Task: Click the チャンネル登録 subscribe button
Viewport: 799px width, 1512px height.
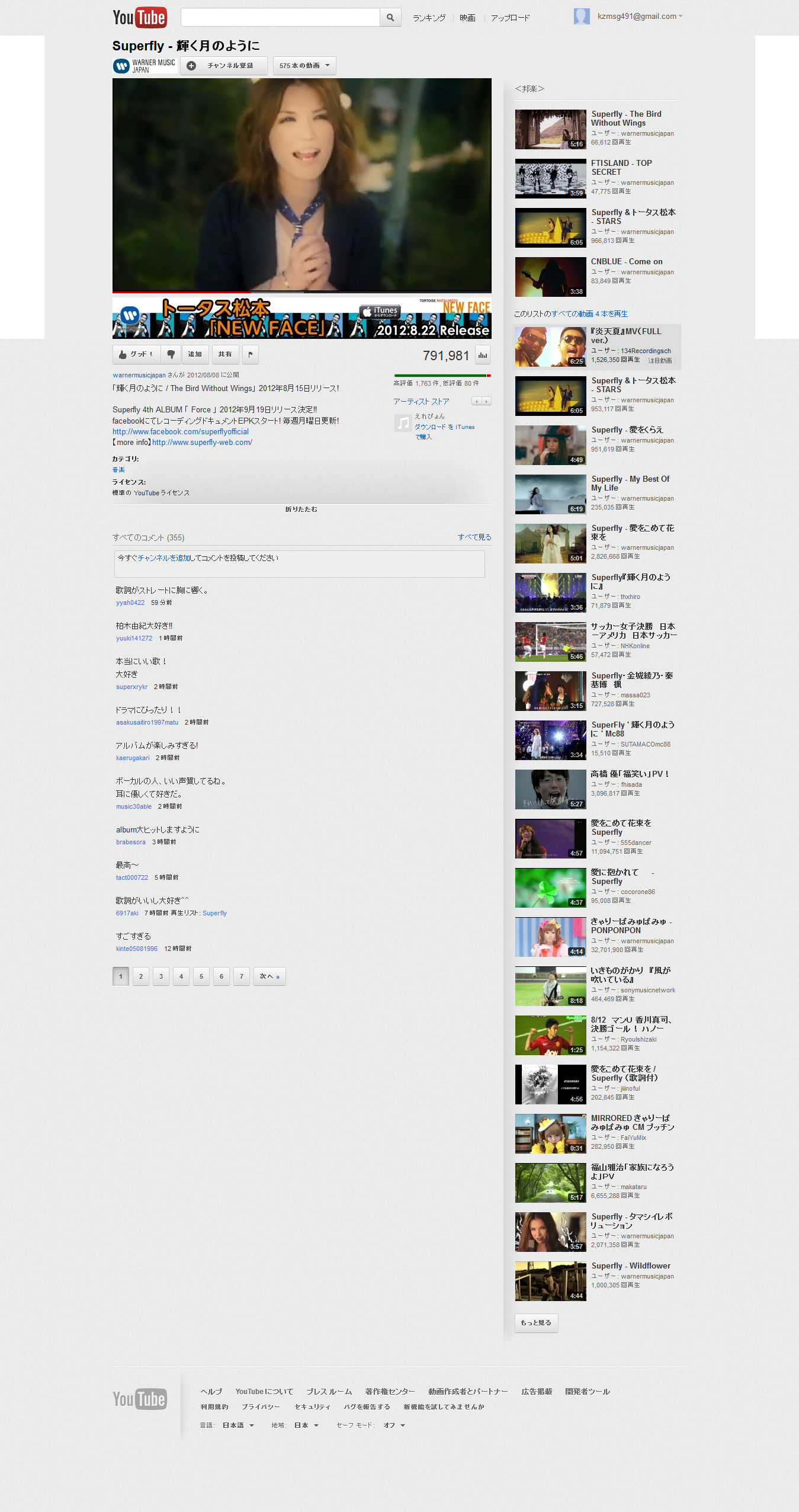Action: (x=224, y=66)
